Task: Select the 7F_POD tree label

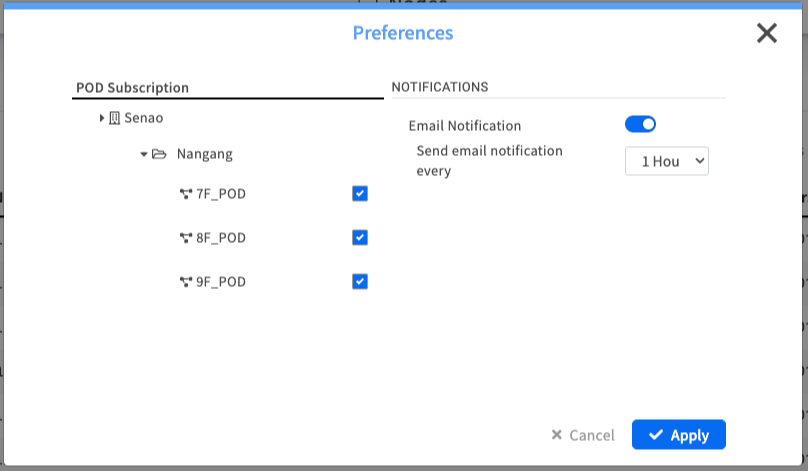Action: click(221, 194)
